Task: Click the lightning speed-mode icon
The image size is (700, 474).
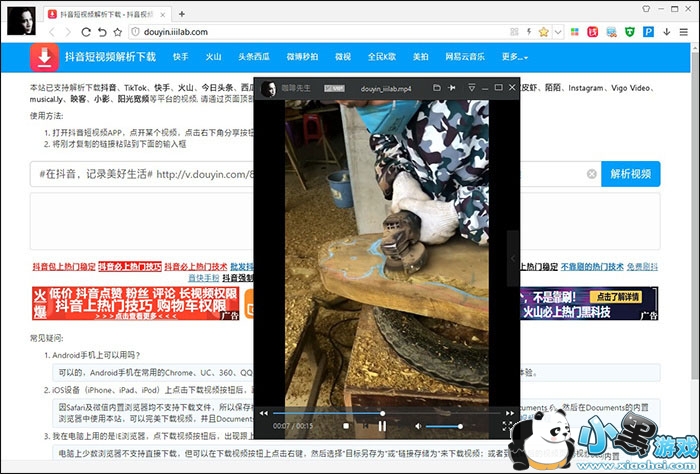Action: 529,32
